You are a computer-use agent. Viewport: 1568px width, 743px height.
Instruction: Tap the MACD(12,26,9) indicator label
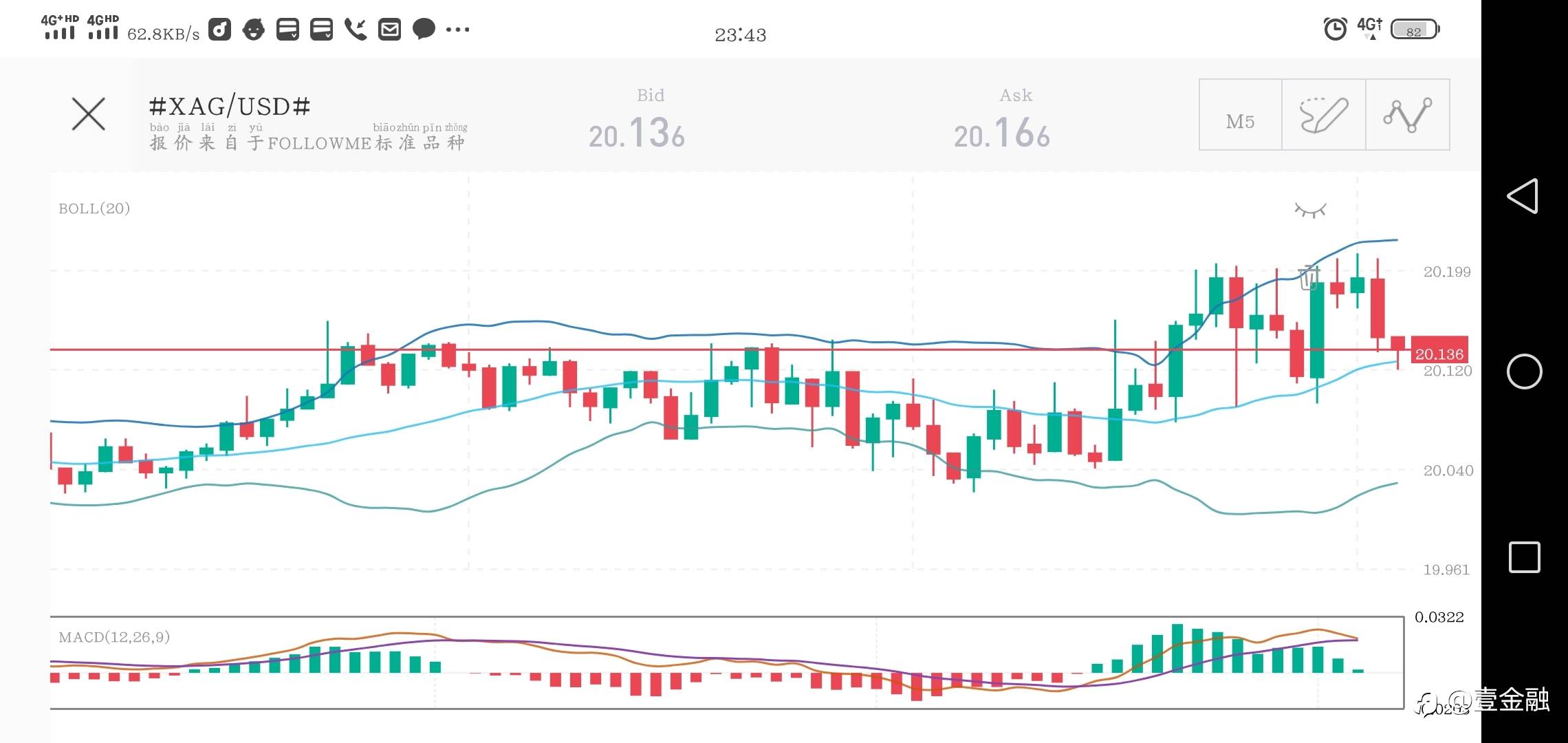pos(114,637)
